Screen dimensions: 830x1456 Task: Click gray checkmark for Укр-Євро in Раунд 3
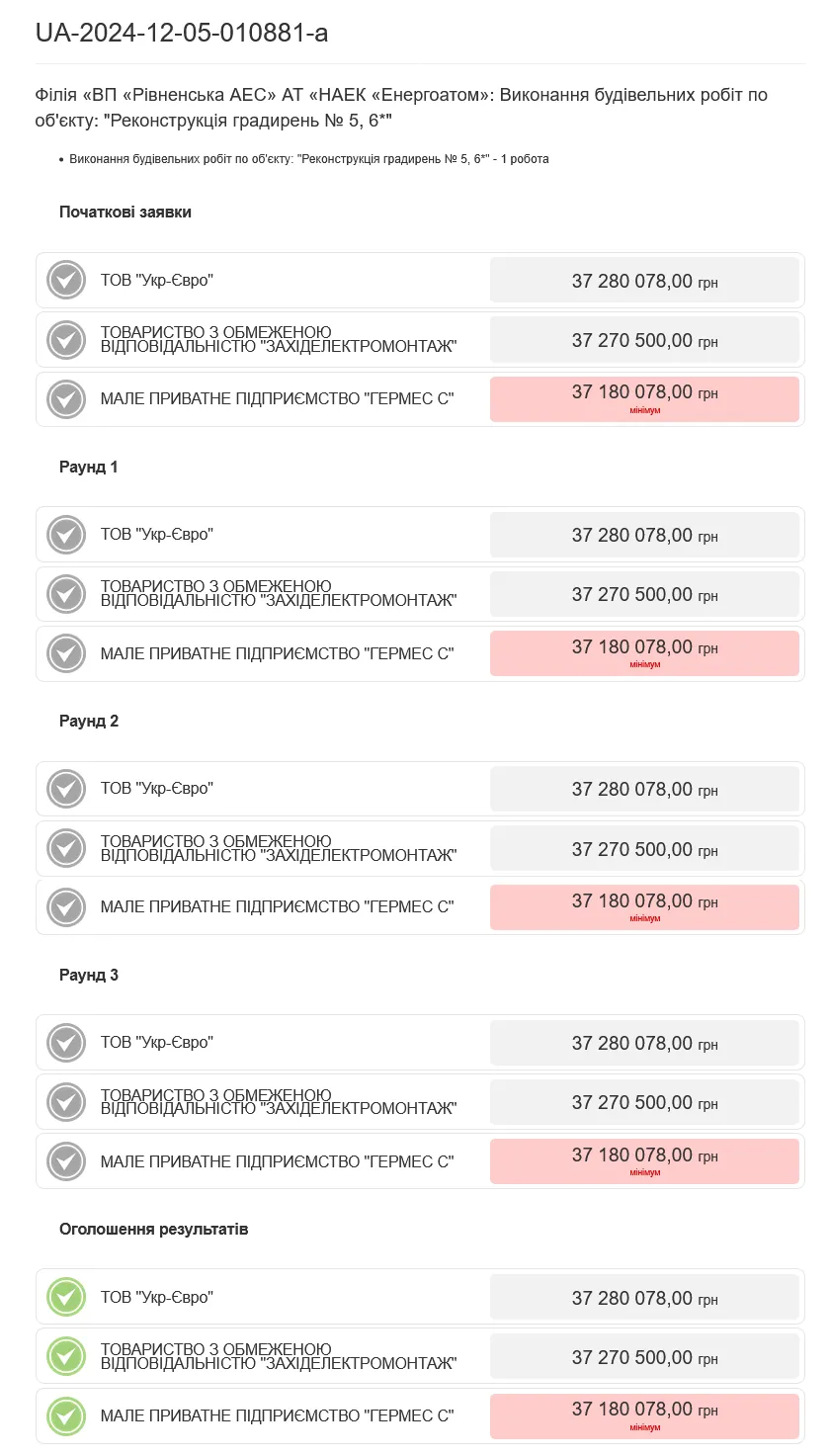[66, 1043]
